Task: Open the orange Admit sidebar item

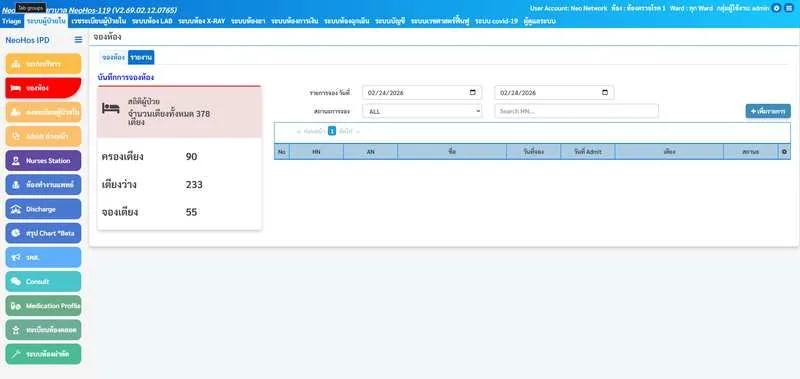Action: click(43, 136)
